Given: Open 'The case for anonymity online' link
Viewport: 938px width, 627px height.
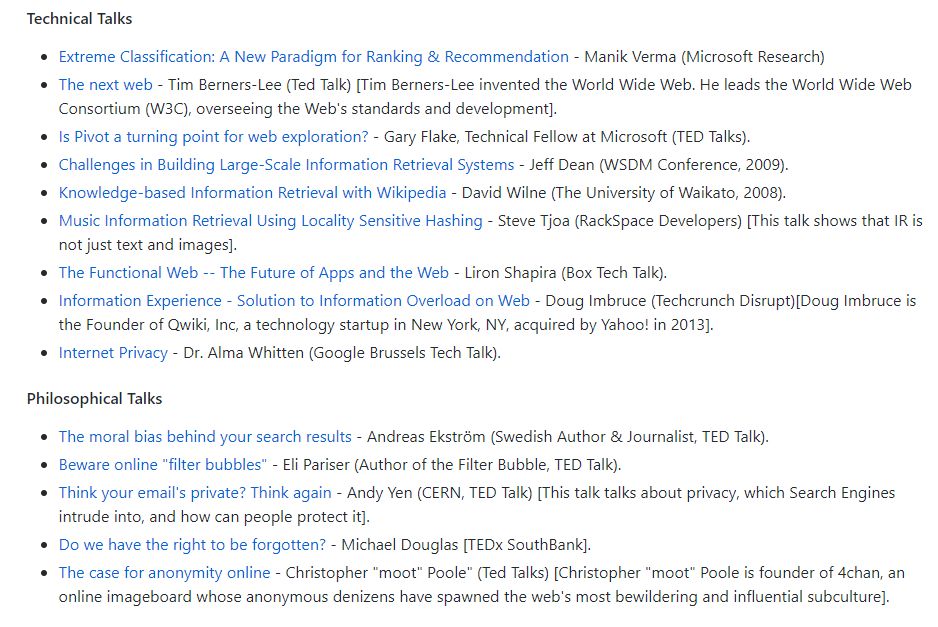Looking at the screenshot, I should 165,573.
